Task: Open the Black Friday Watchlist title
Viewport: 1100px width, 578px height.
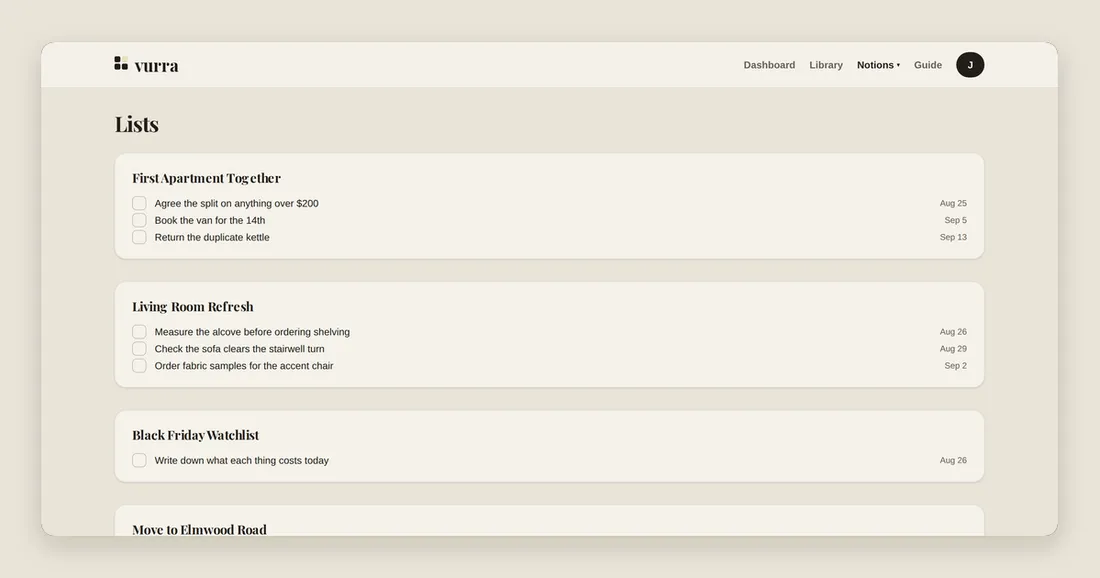Action: click(196, 435)
